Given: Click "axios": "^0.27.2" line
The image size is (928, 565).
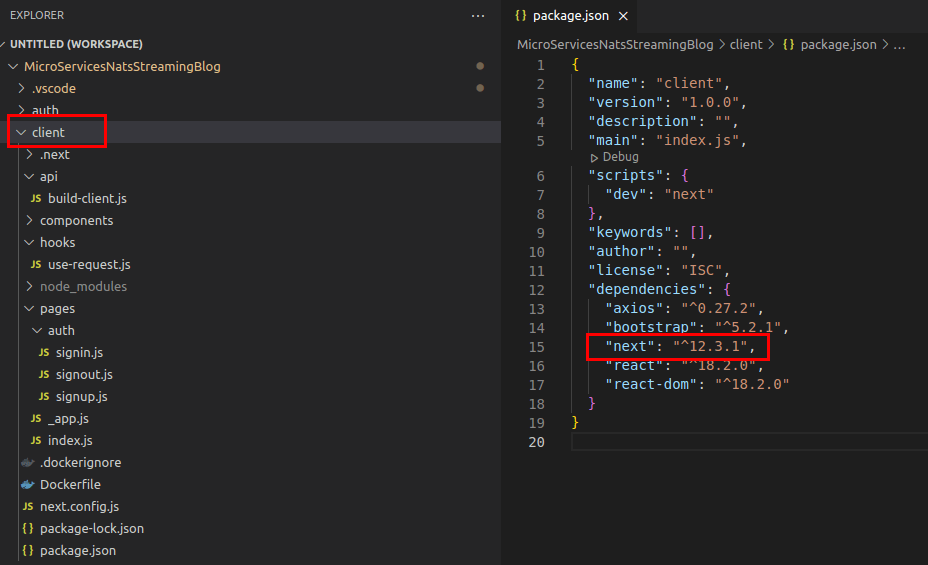Looking at the screenshot, I should [684, 309].
